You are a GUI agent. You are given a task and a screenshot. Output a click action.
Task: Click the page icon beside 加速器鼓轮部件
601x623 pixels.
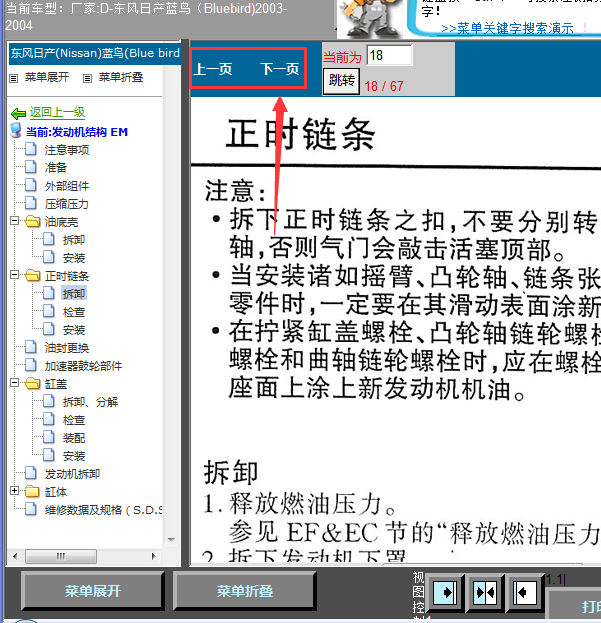tap(31, 365)
